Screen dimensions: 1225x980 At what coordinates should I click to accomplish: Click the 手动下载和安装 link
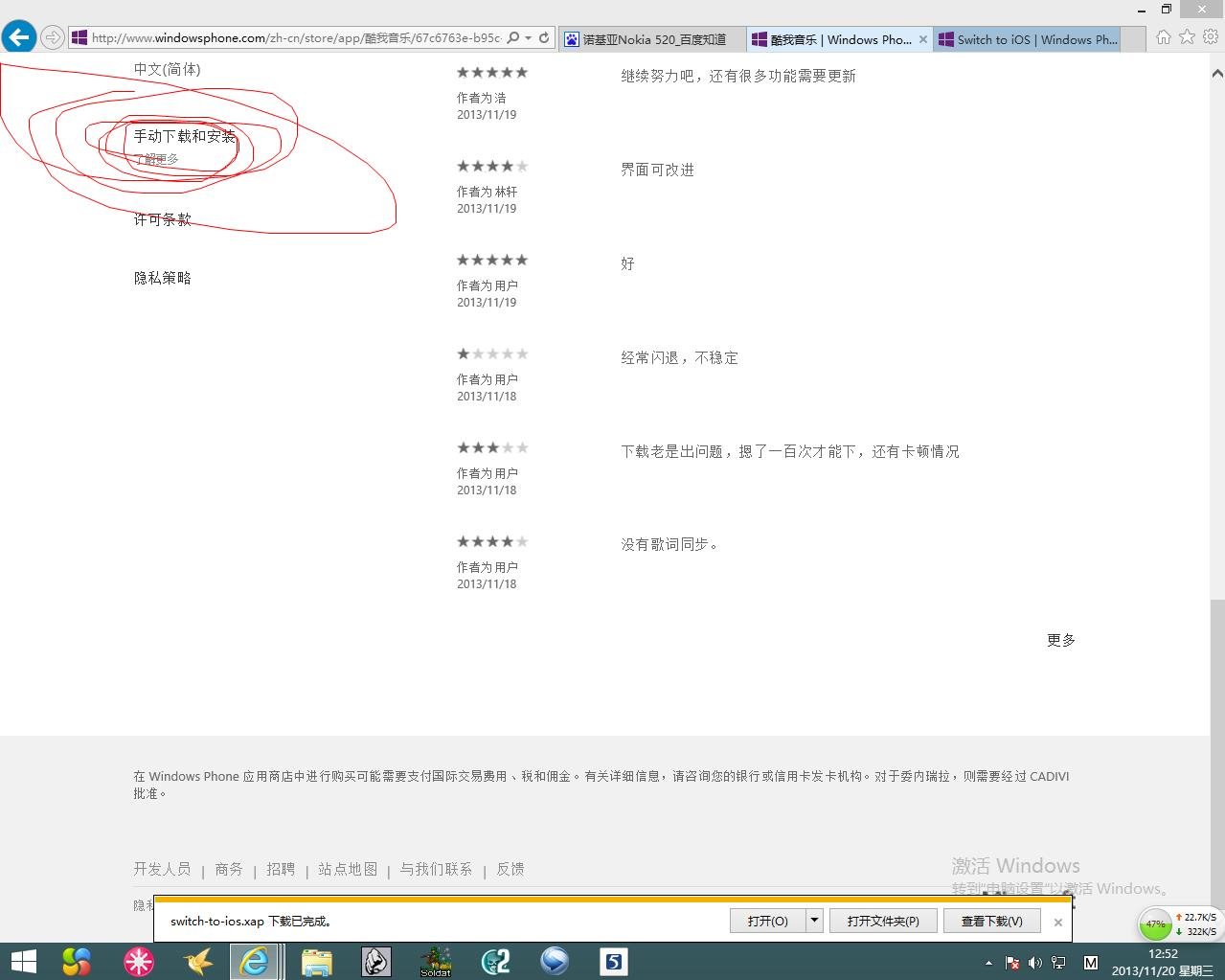(184, 136)
